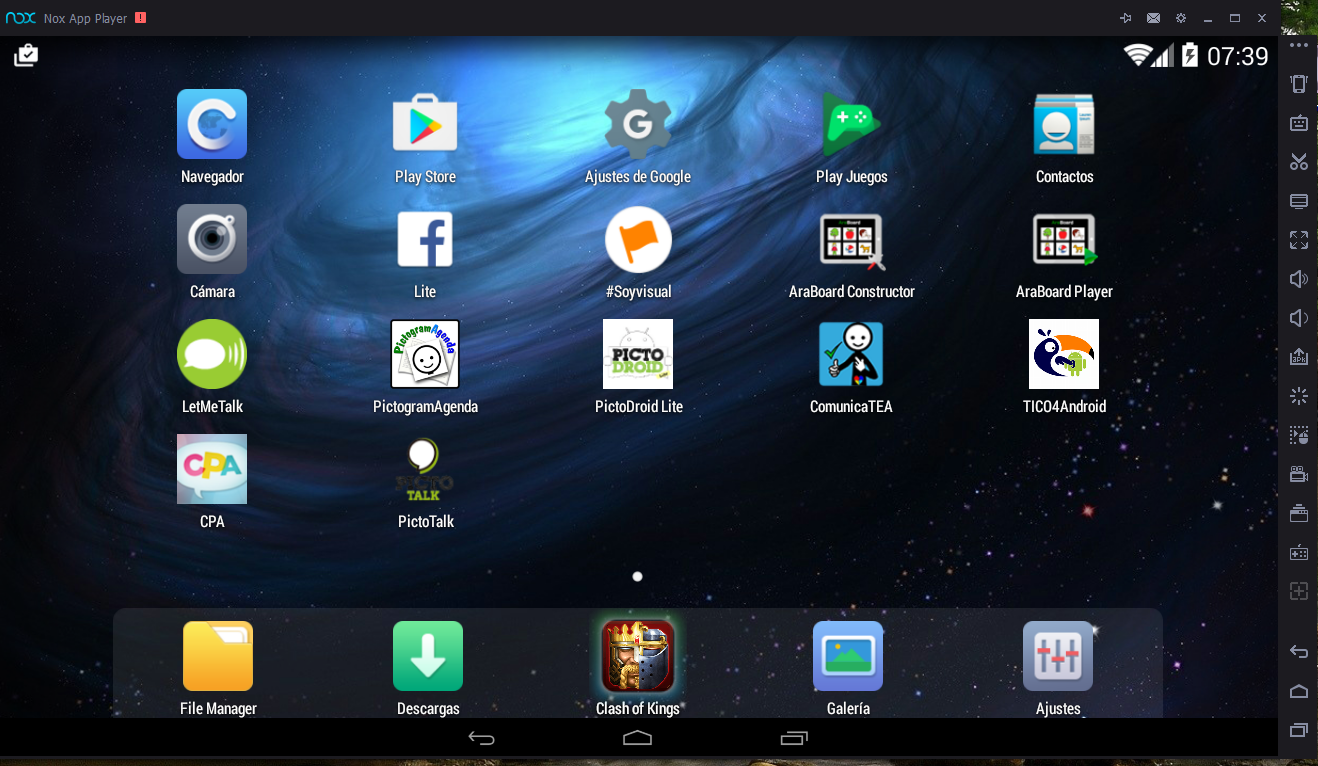The width and height of the screenshot is (1318, 766).
Task: Open Descargas downloads app in dock
Action: [428, 656]
